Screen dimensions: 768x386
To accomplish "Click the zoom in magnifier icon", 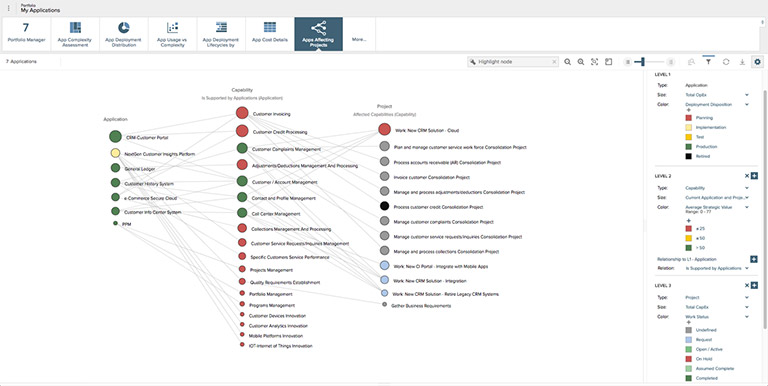I will tap(581, 62).
